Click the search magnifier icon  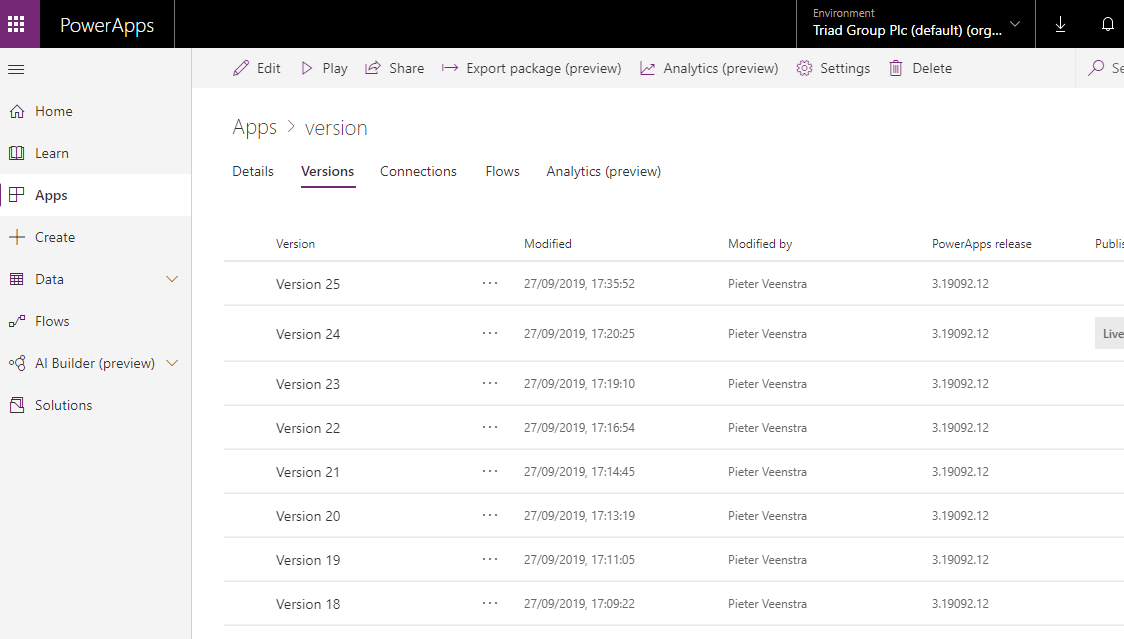[x=1096, y=68]
